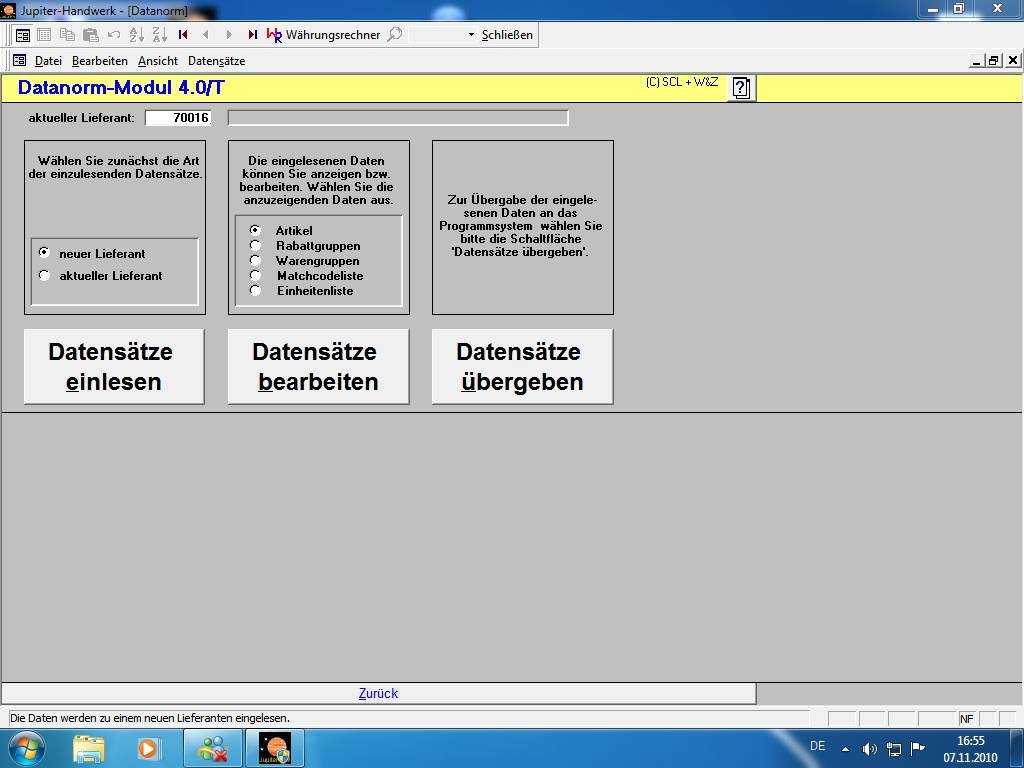The height and width of the screenshot is (768, 1024).
Task: Jump to last record with toolbar arrow
Action: click(252, 34)
